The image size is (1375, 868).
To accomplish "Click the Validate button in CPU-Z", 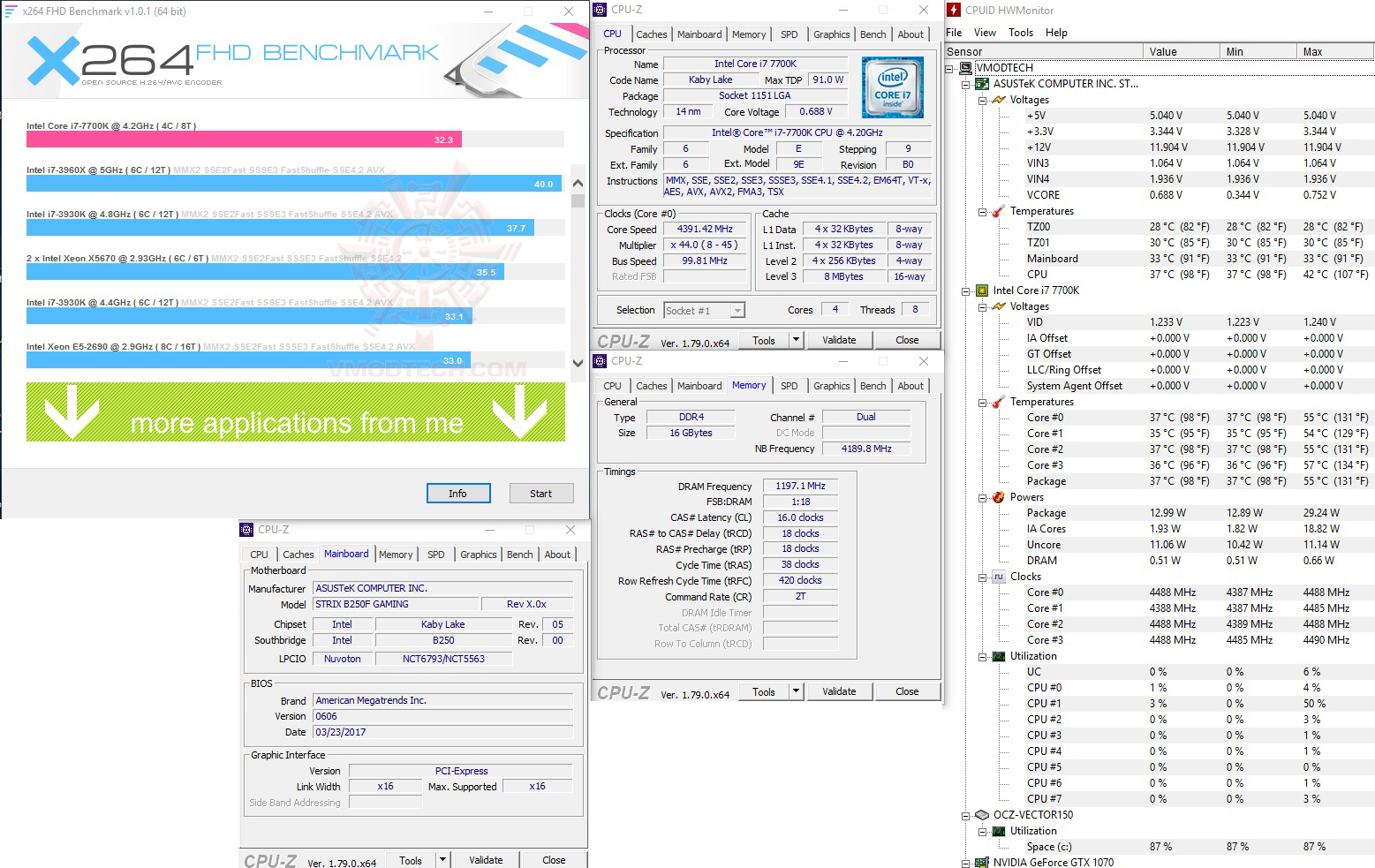I will [838, 339].
